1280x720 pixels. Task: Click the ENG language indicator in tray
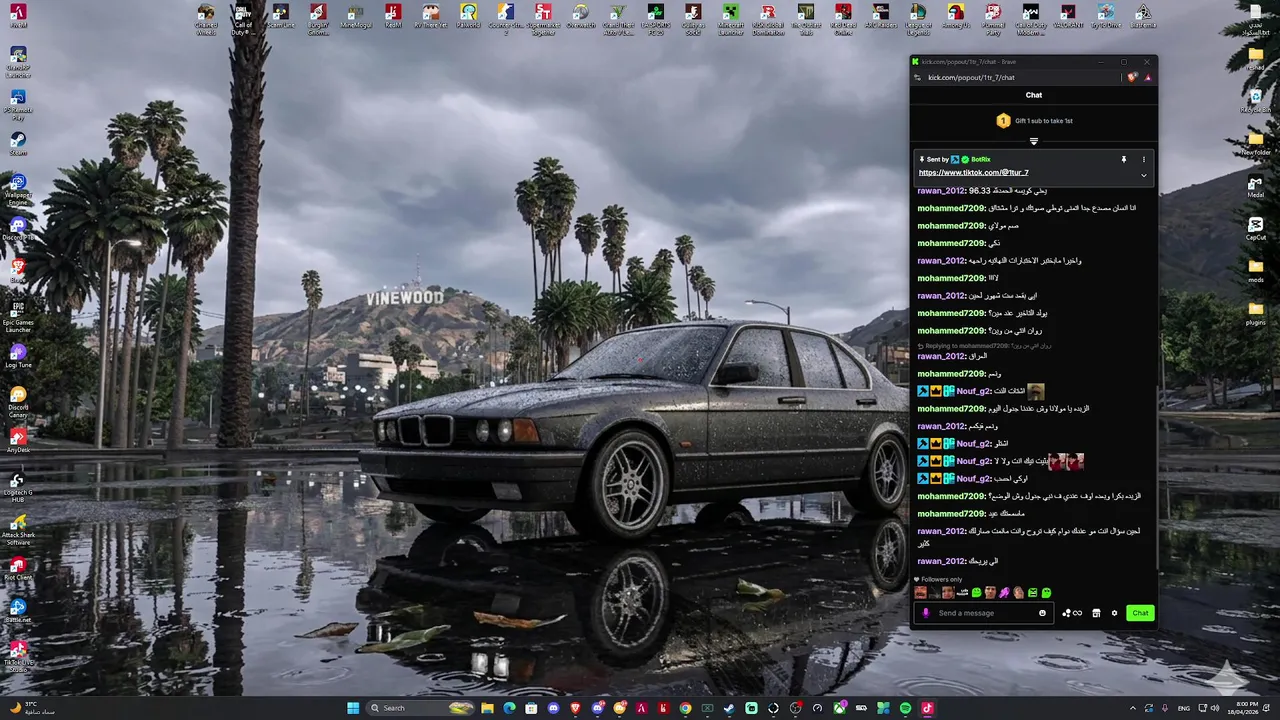point(1184,708)
